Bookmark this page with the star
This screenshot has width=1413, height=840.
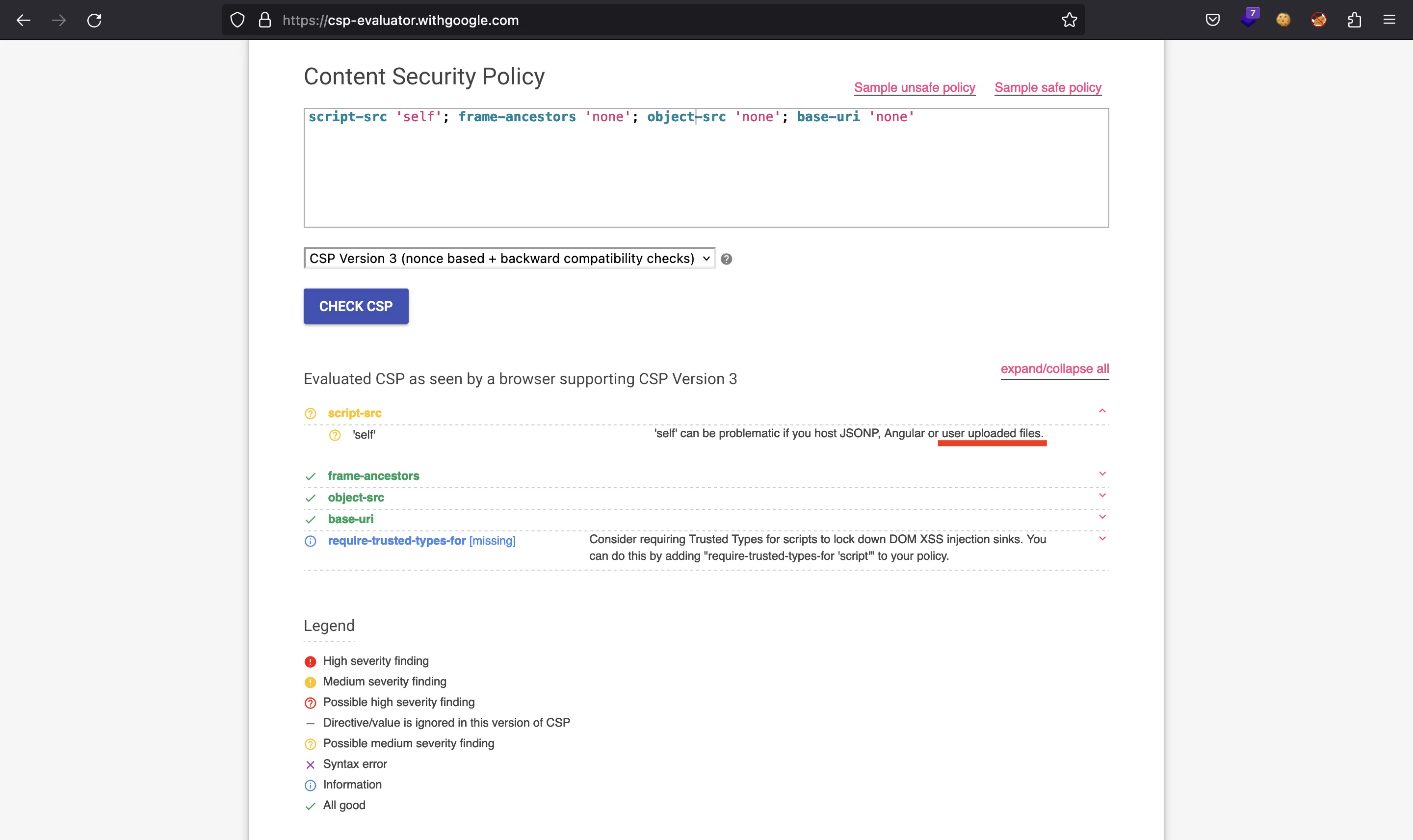[1069, 21]
